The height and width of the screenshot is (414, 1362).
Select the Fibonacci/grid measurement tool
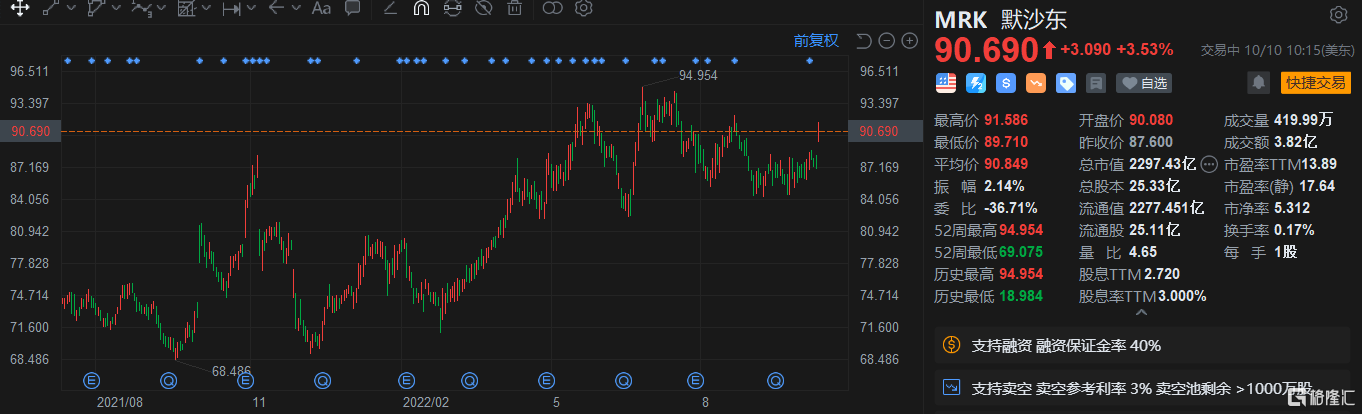(x=186, y=9)
